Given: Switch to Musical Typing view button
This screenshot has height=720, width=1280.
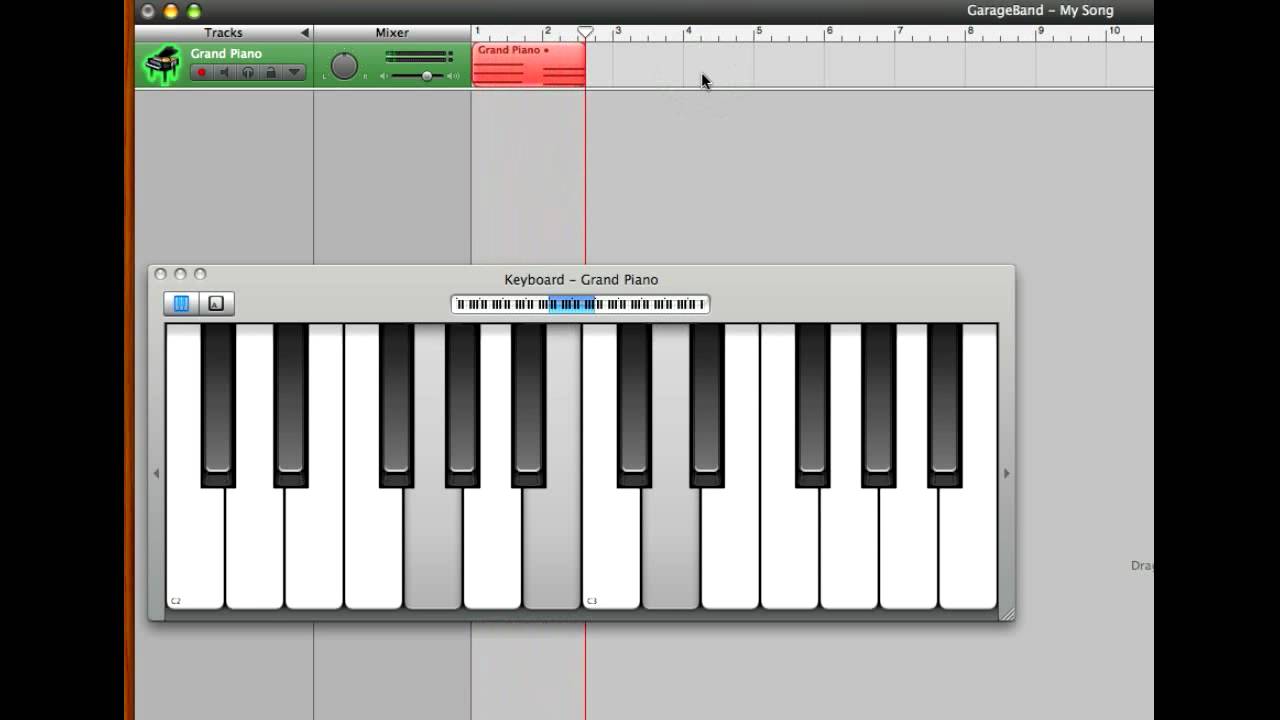Looking at the screenshot, I should [216, 304].
